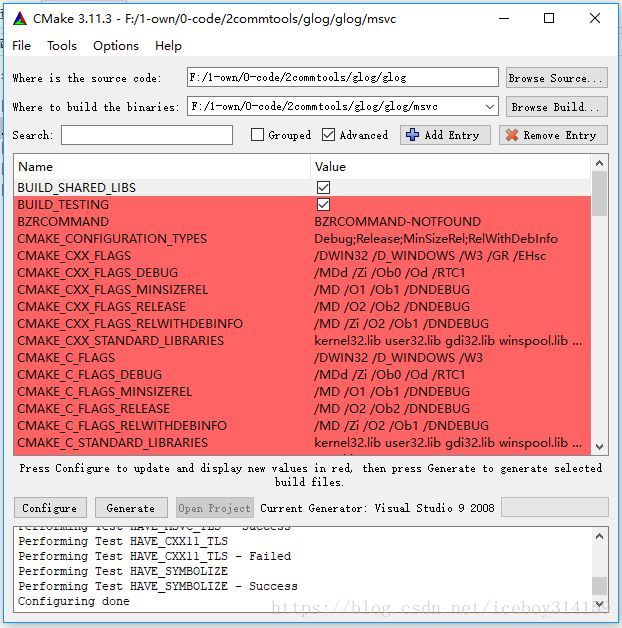
Task: Click the variable list scroll down arrow
Action: coord(599,447)
